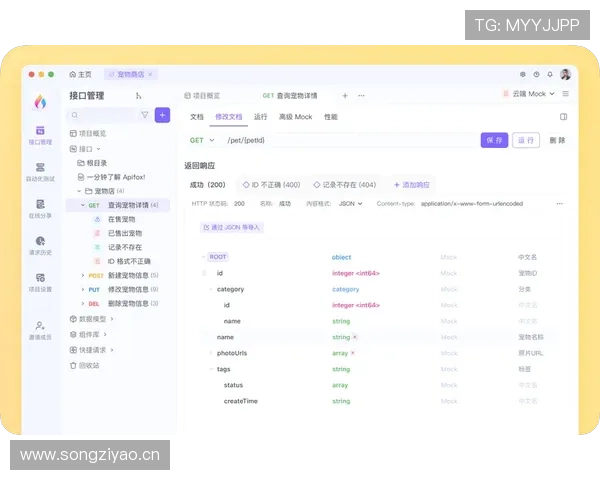Collapse the ROOT schema node
Screen dimensions: 600x480
point(203,257)
